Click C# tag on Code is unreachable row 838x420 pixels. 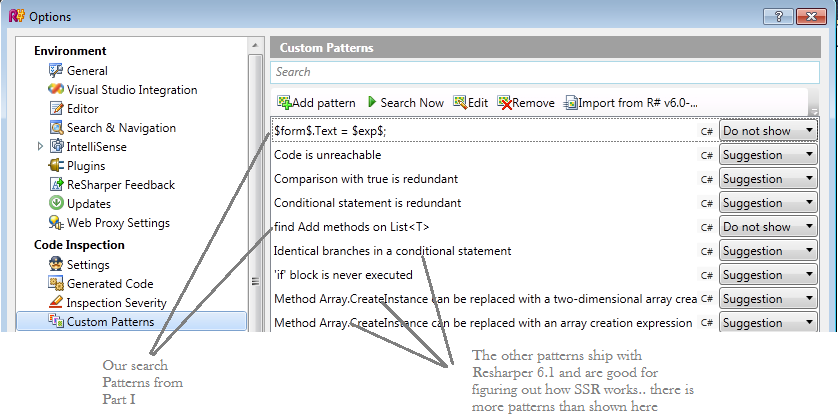[707, 155]
